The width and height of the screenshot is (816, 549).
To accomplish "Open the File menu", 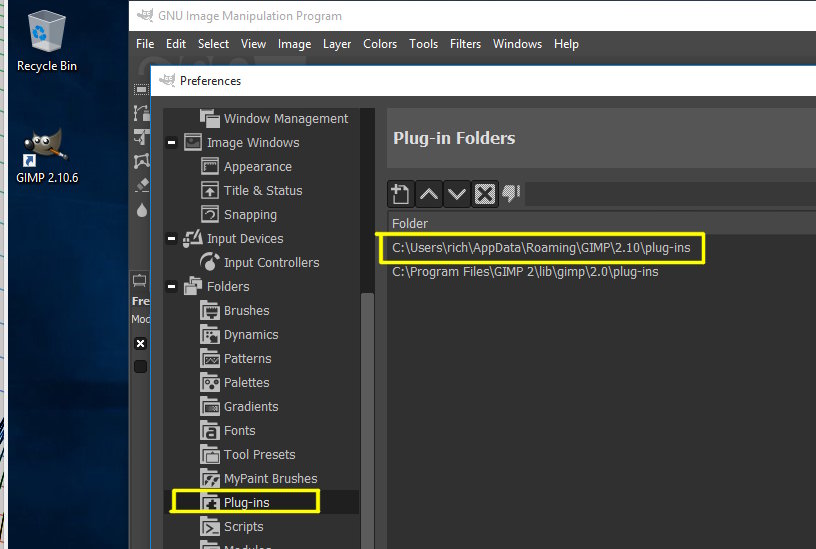I will coord(145,44).
